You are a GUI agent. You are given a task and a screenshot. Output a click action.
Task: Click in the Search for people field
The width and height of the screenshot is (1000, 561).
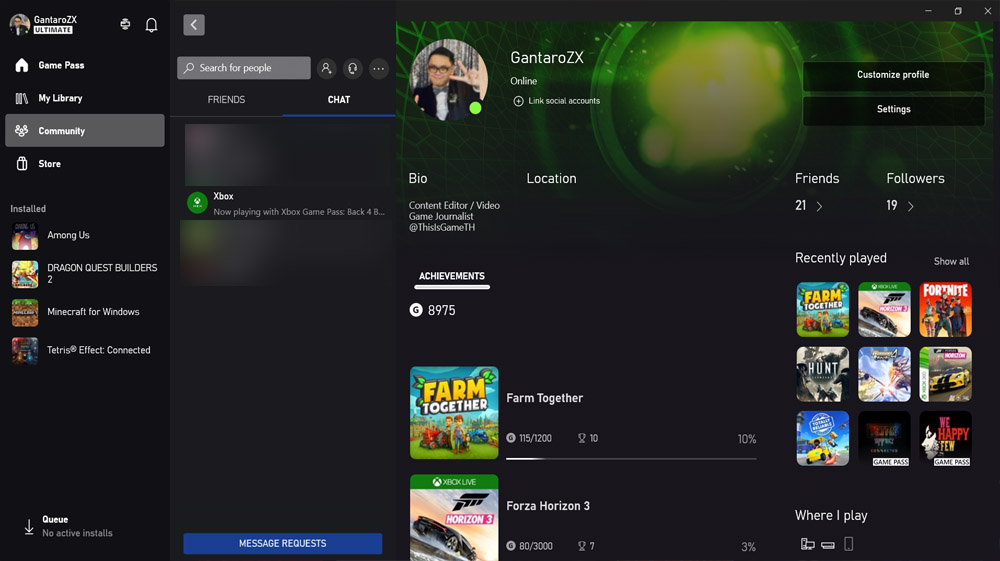point(244,68)
